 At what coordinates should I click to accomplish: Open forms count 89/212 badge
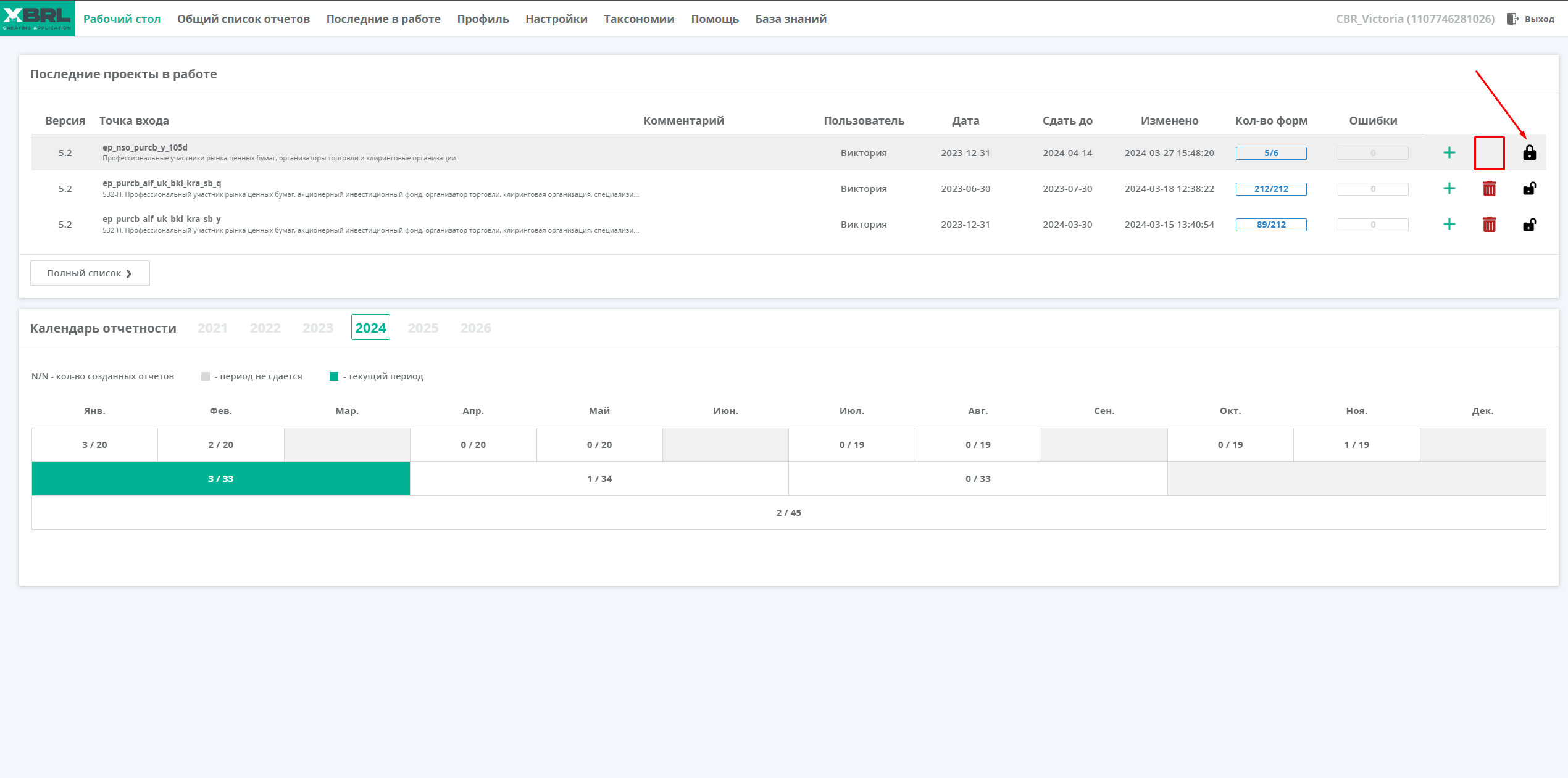[x=1271, y=225]
